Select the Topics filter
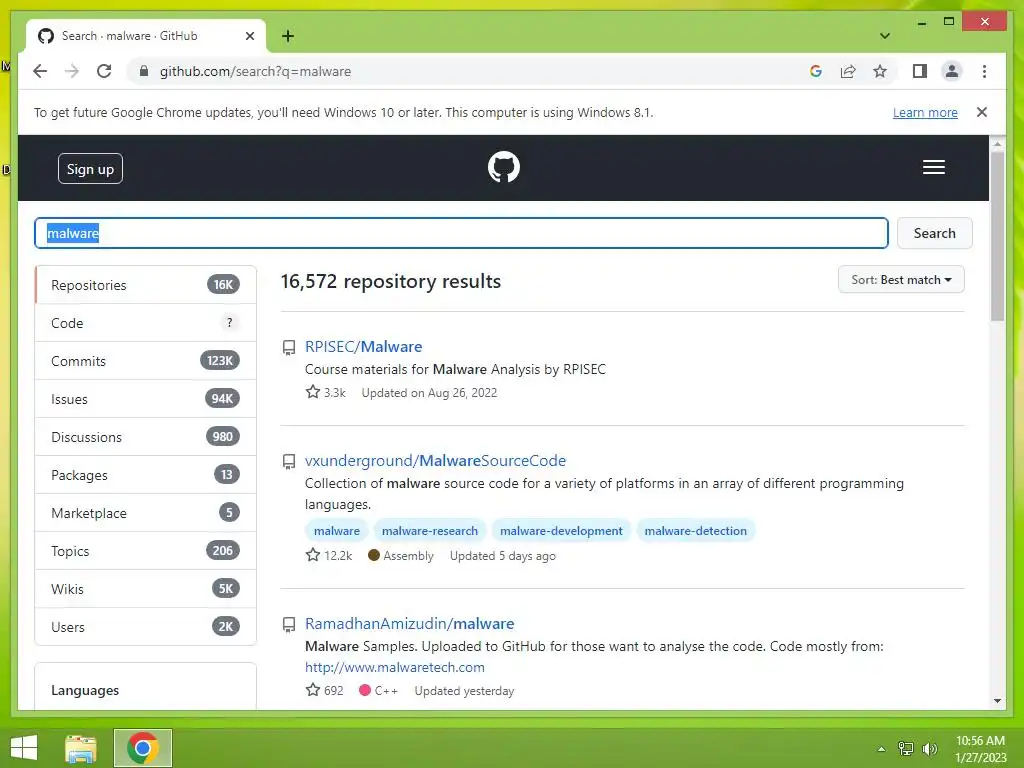 (146, 551)
